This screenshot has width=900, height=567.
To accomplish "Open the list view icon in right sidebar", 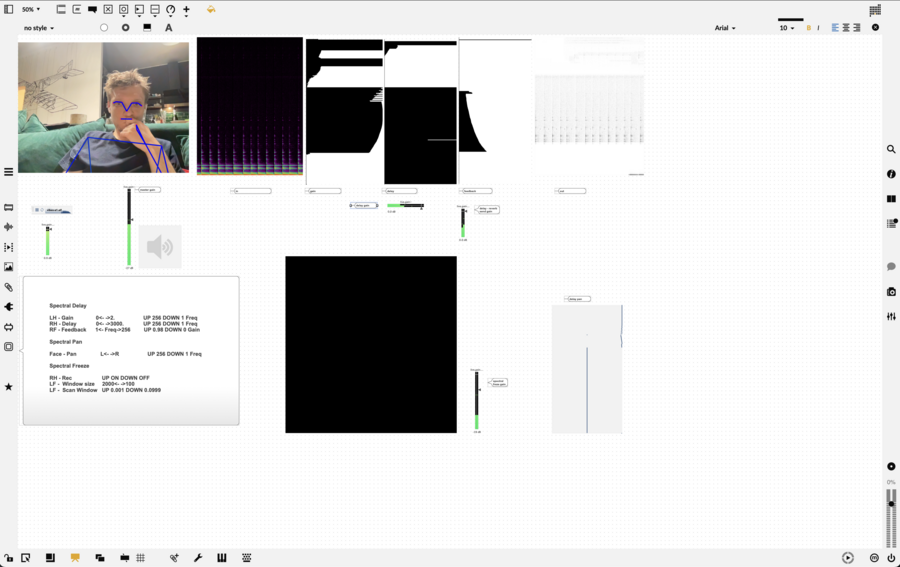I will click(x=891, y=223).
